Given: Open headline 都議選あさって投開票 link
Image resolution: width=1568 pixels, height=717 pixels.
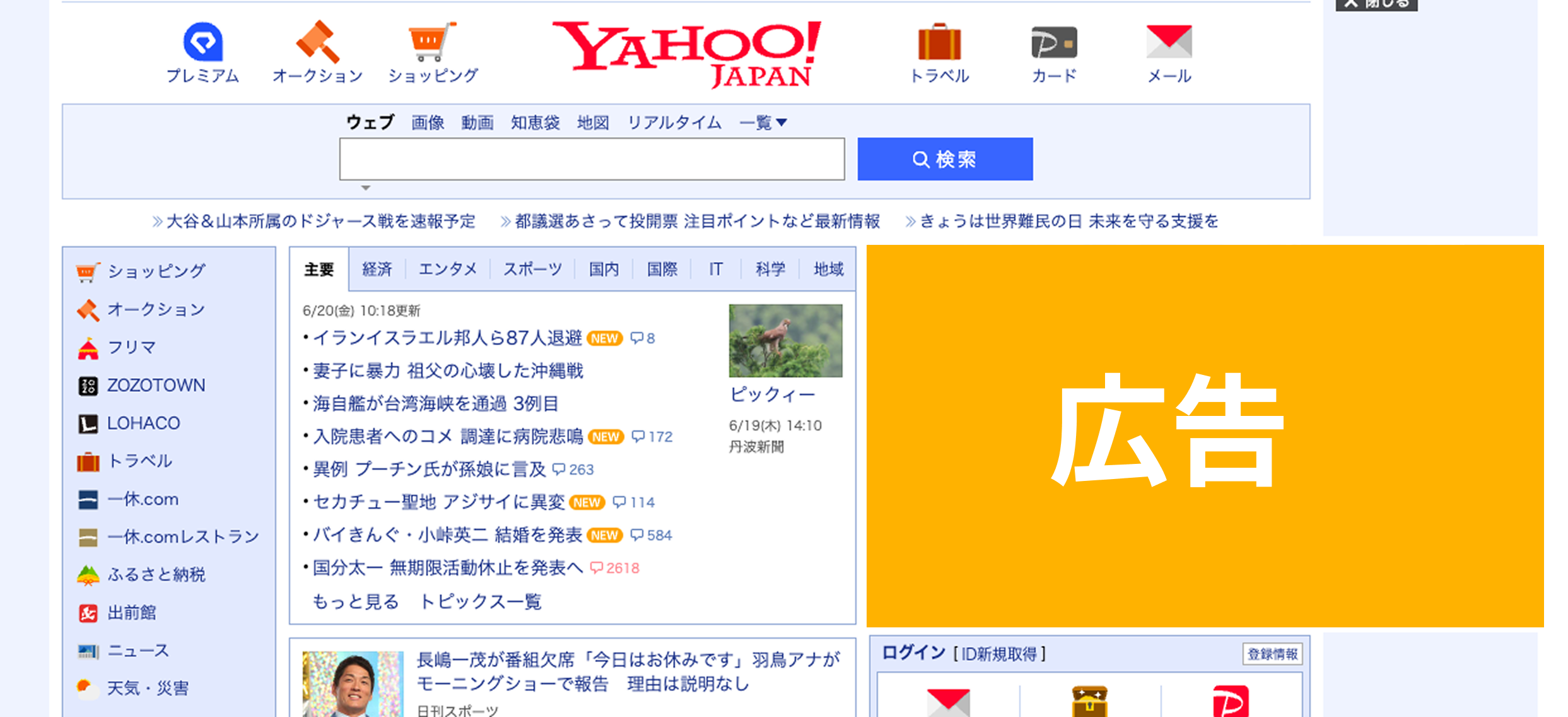Looking at the screenshot, I should (x=697, y=222).
